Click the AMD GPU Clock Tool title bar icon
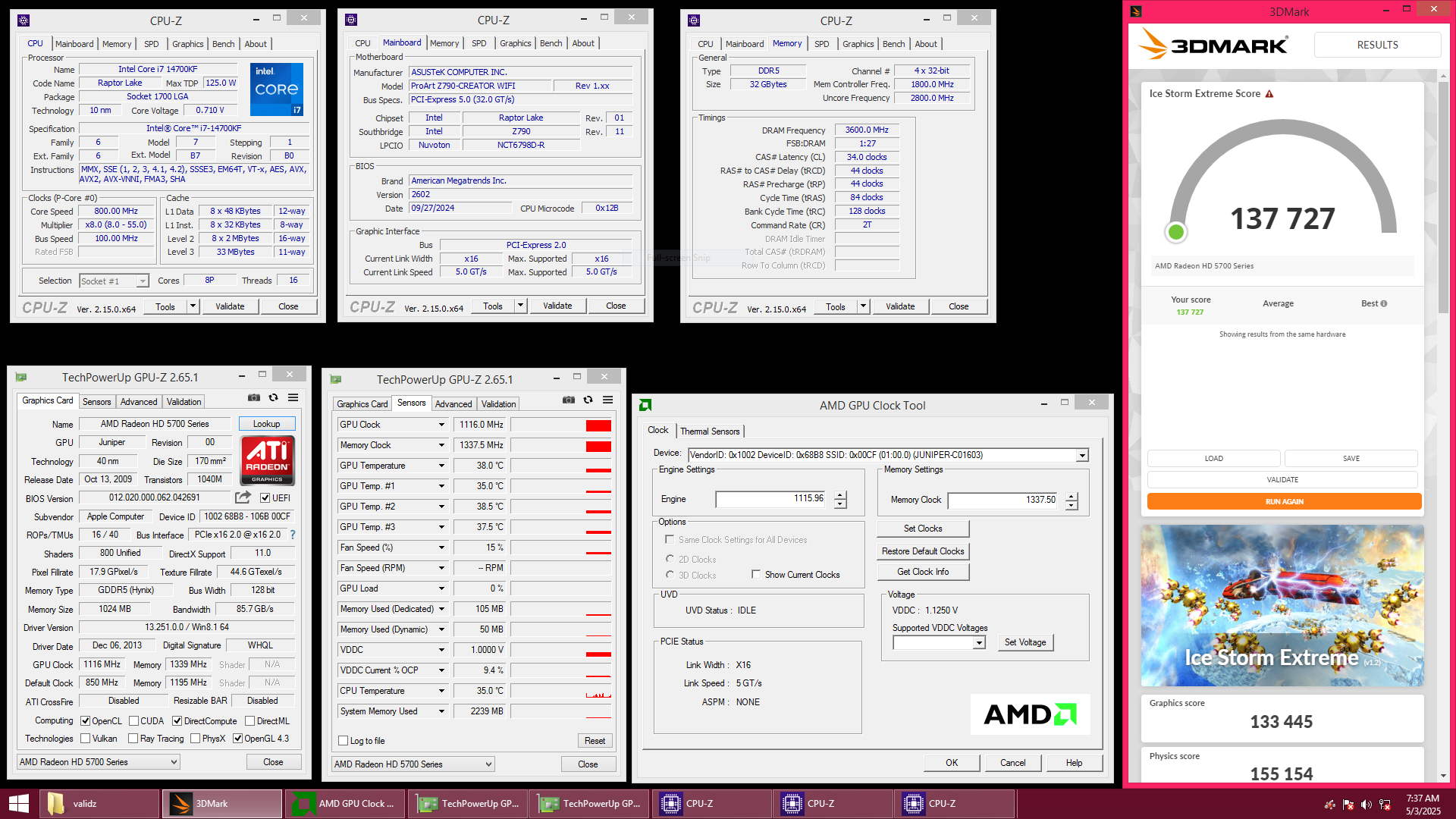 pos(645,405)
